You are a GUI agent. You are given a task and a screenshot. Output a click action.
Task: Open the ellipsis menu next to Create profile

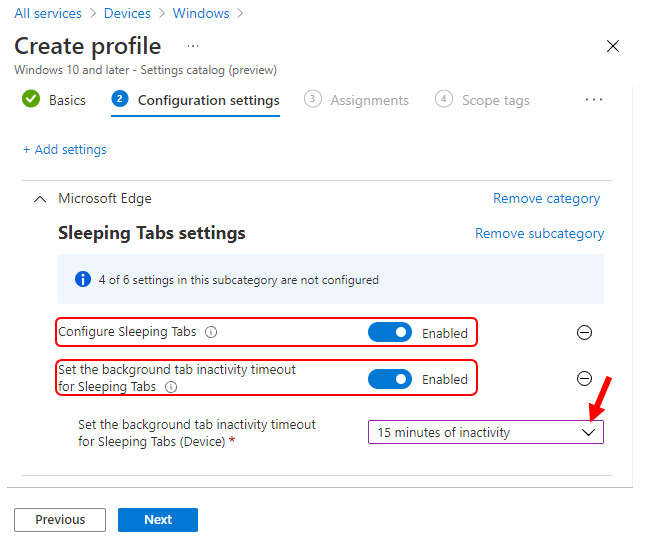[193, 46]
